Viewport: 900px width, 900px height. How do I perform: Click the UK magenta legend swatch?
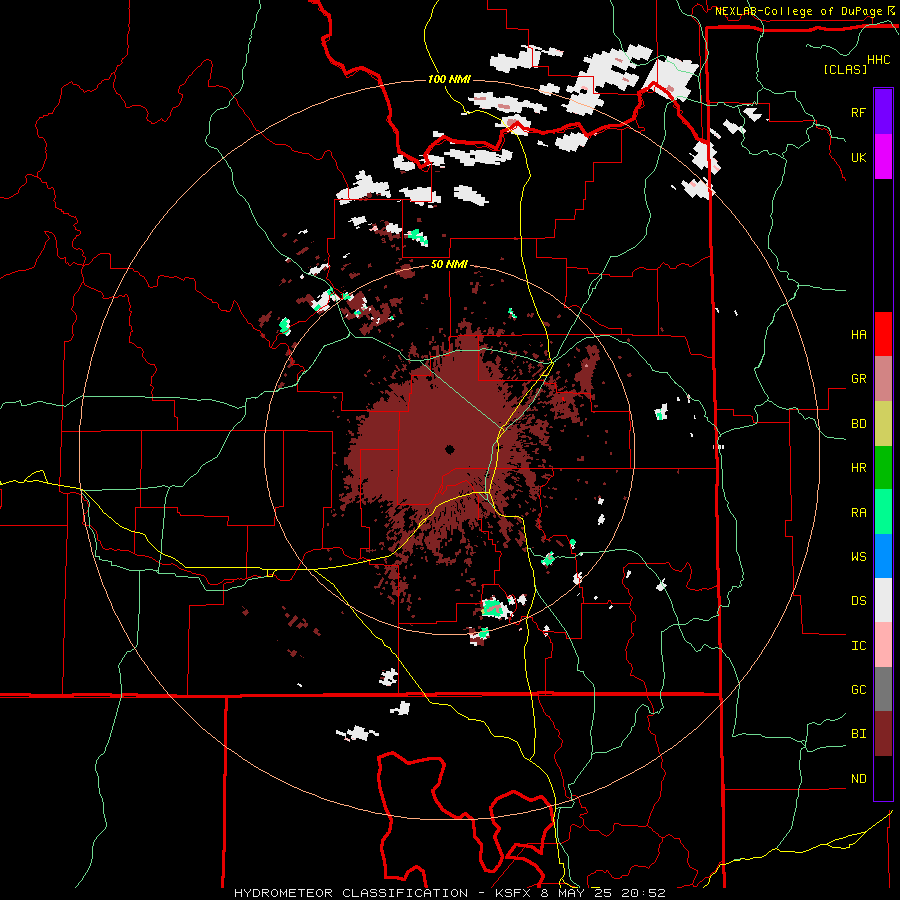pos(883,157)
